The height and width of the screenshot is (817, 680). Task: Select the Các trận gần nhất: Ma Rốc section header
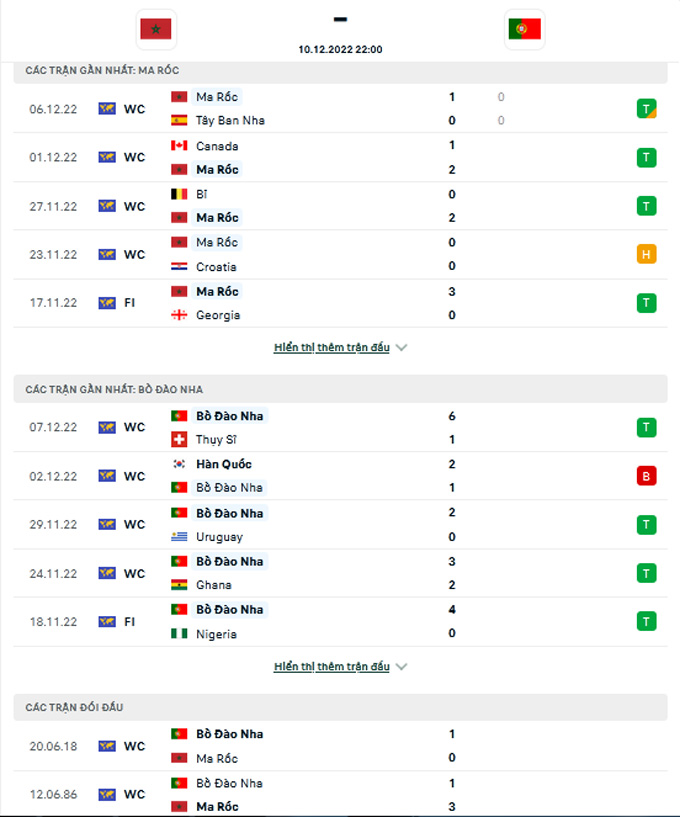point(340,71)
